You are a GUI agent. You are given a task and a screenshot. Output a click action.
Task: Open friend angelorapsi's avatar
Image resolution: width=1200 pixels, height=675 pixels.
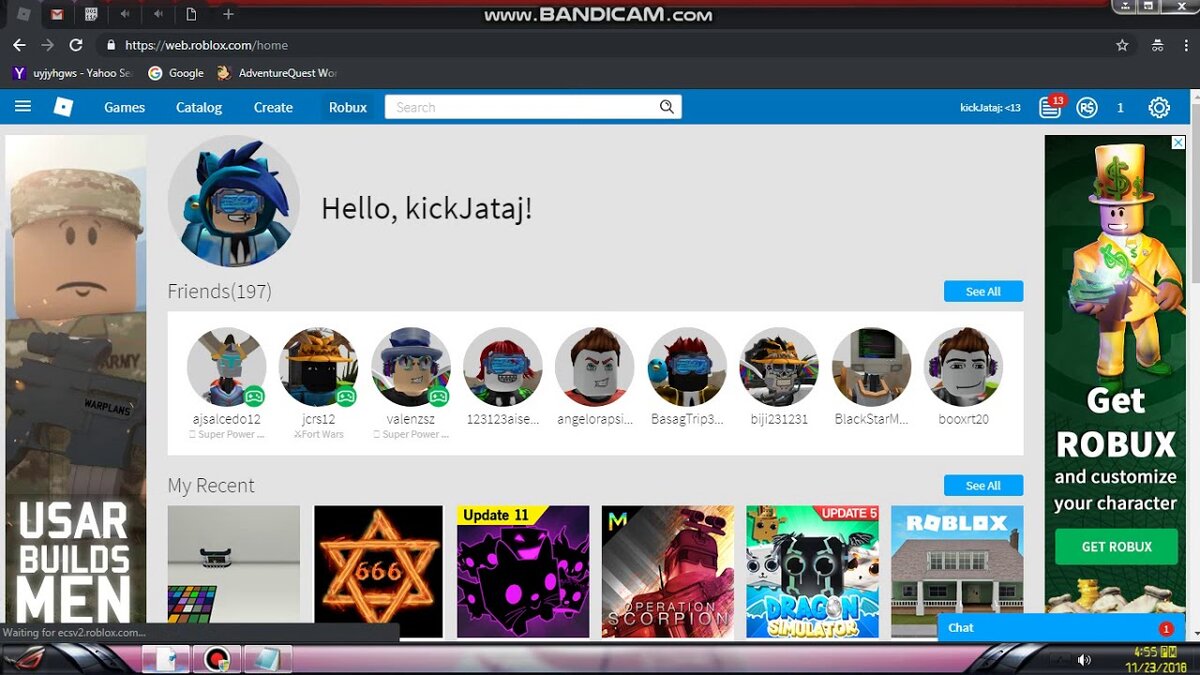click(595, 367)
